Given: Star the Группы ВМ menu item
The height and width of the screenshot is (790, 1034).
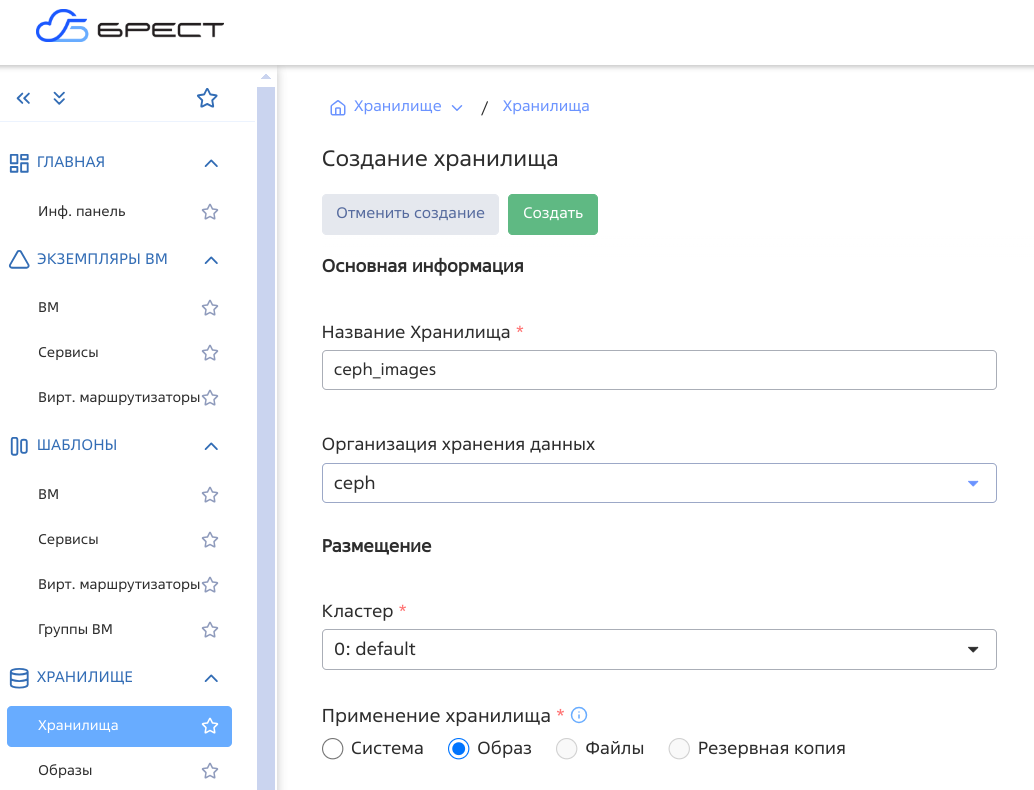Looking at the screenshot, I should coord(210,630).
